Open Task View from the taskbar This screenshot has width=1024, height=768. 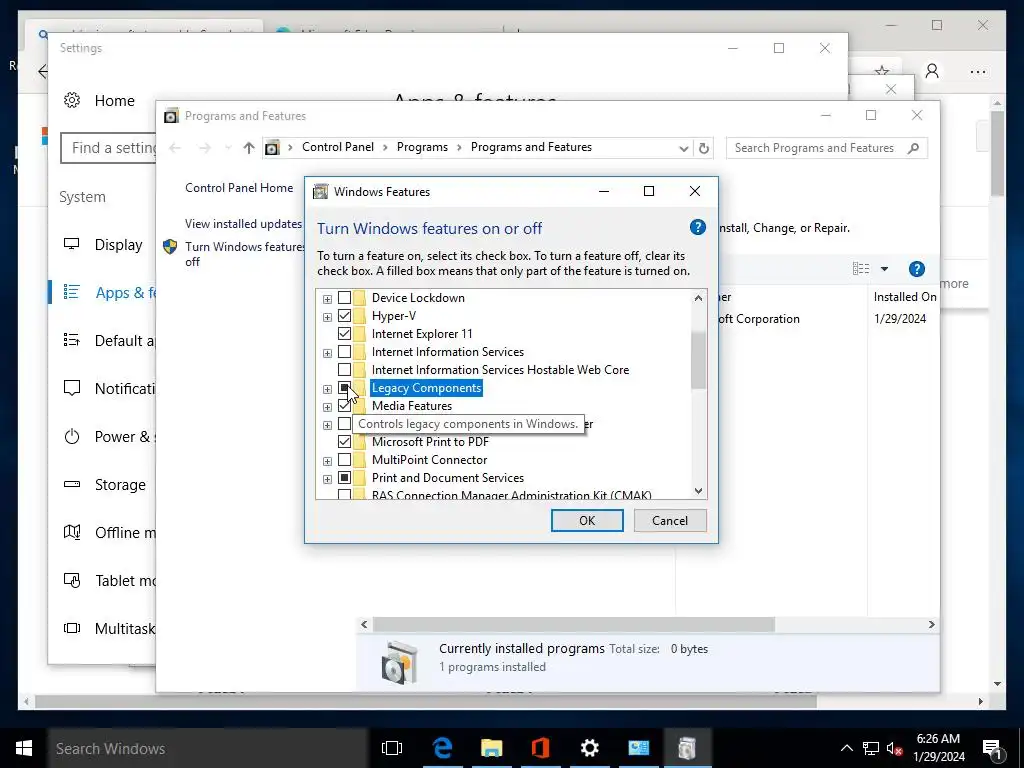coord(392,748)
